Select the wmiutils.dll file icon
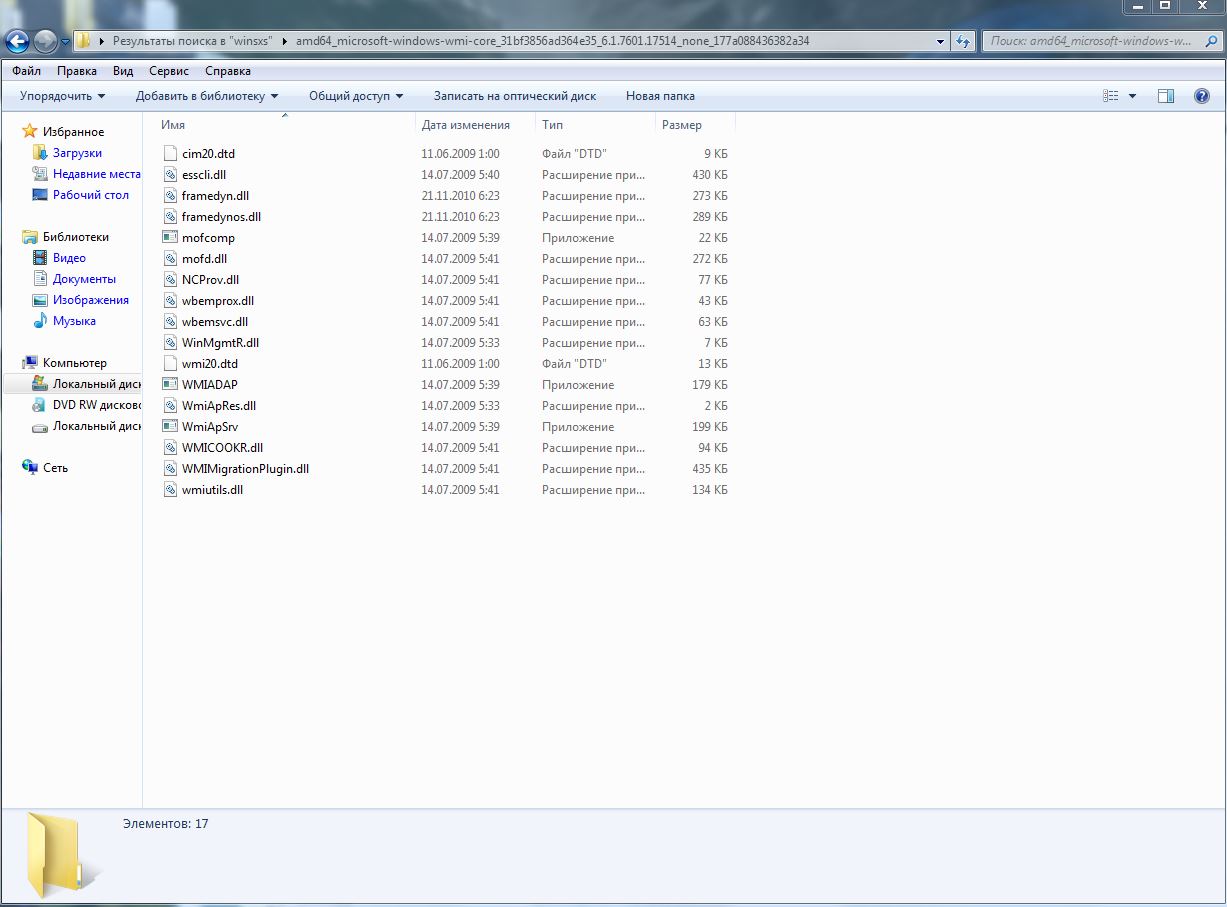 (170, 489)
